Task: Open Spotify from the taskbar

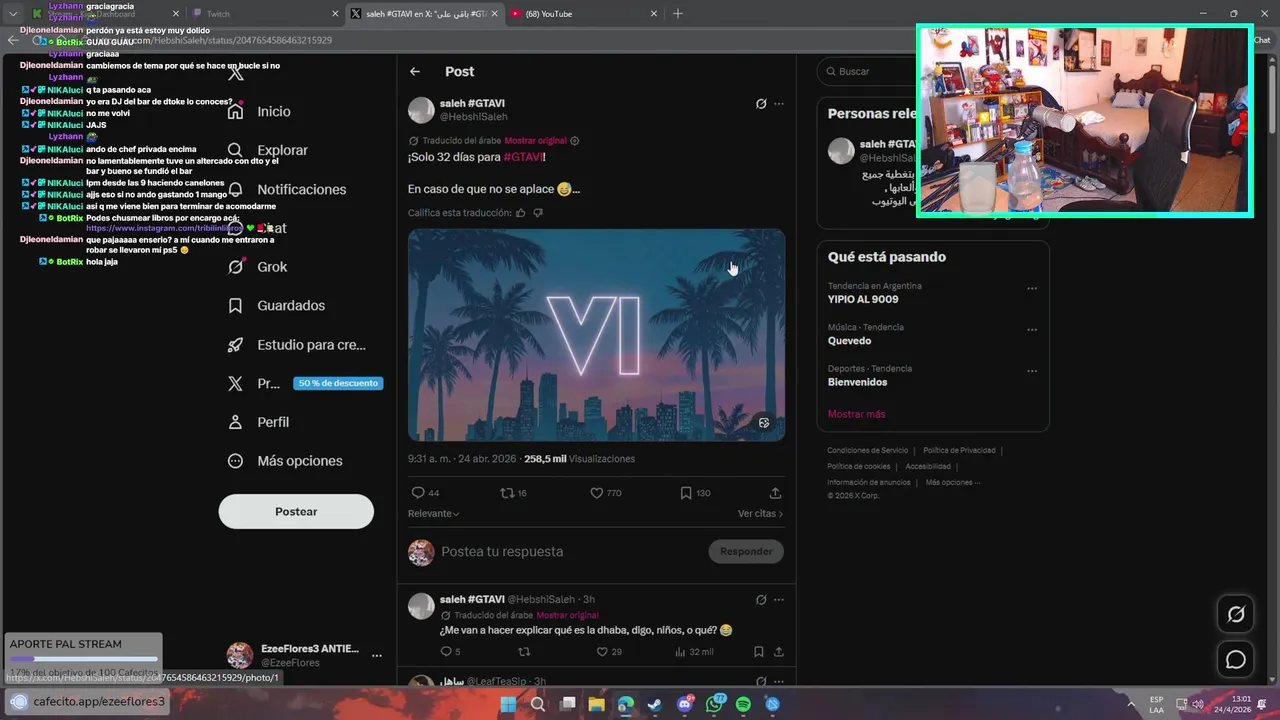Action: [x=743, y=704]
